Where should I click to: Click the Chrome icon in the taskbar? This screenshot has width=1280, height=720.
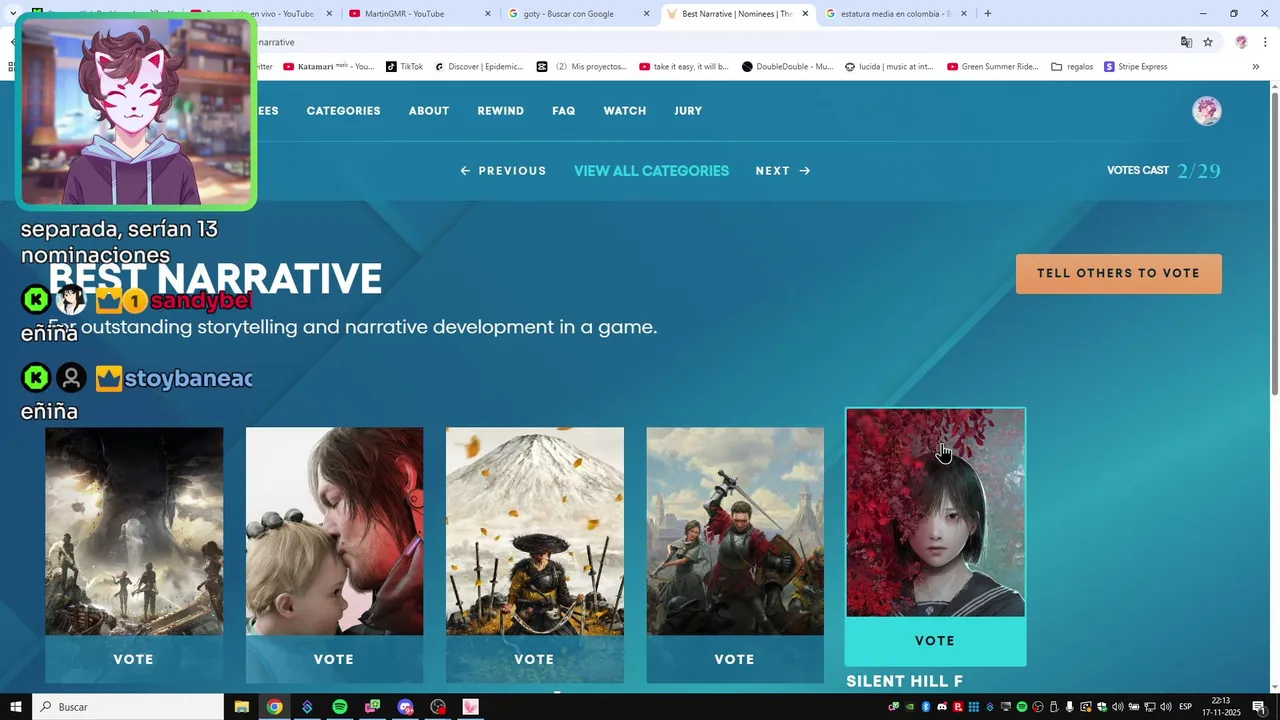[x=274, y=707]
